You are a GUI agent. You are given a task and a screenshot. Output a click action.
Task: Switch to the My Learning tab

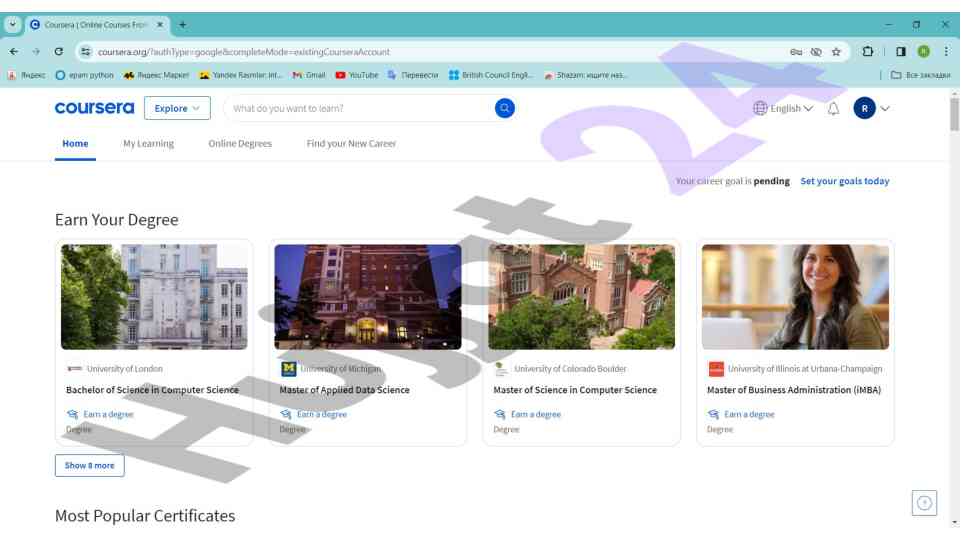[x=148, y=143]
